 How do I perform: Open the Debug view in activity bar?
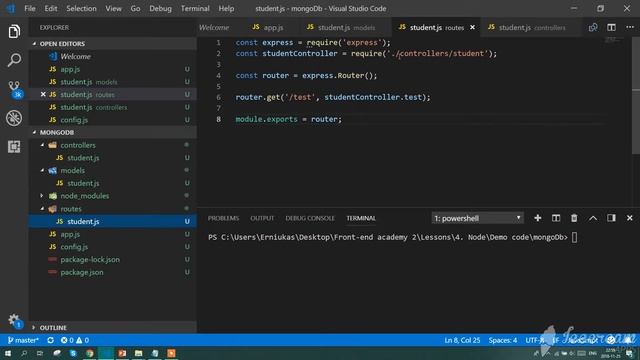[14, 118]
